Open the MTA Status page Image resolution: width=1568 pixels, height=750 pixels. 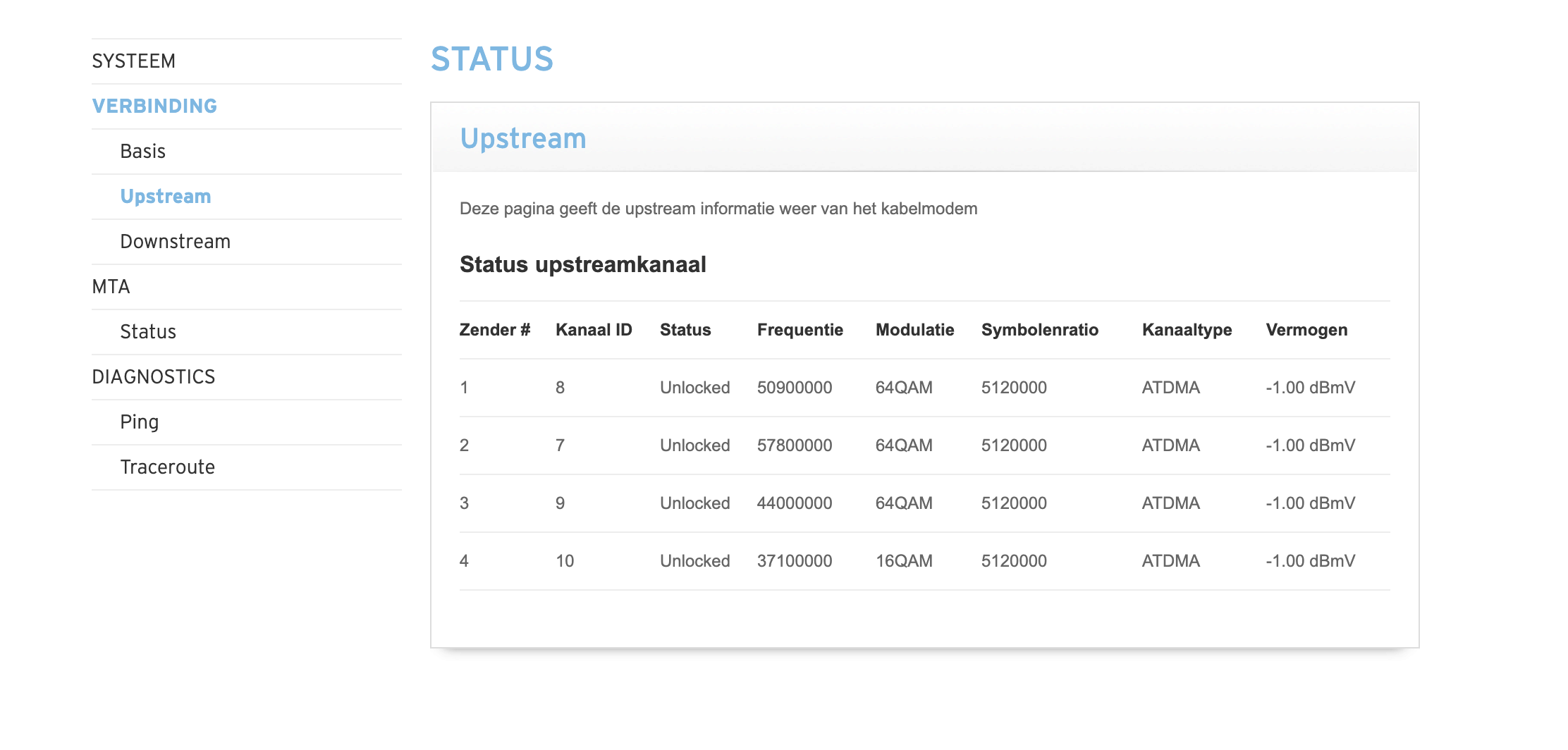coord(148,332)
